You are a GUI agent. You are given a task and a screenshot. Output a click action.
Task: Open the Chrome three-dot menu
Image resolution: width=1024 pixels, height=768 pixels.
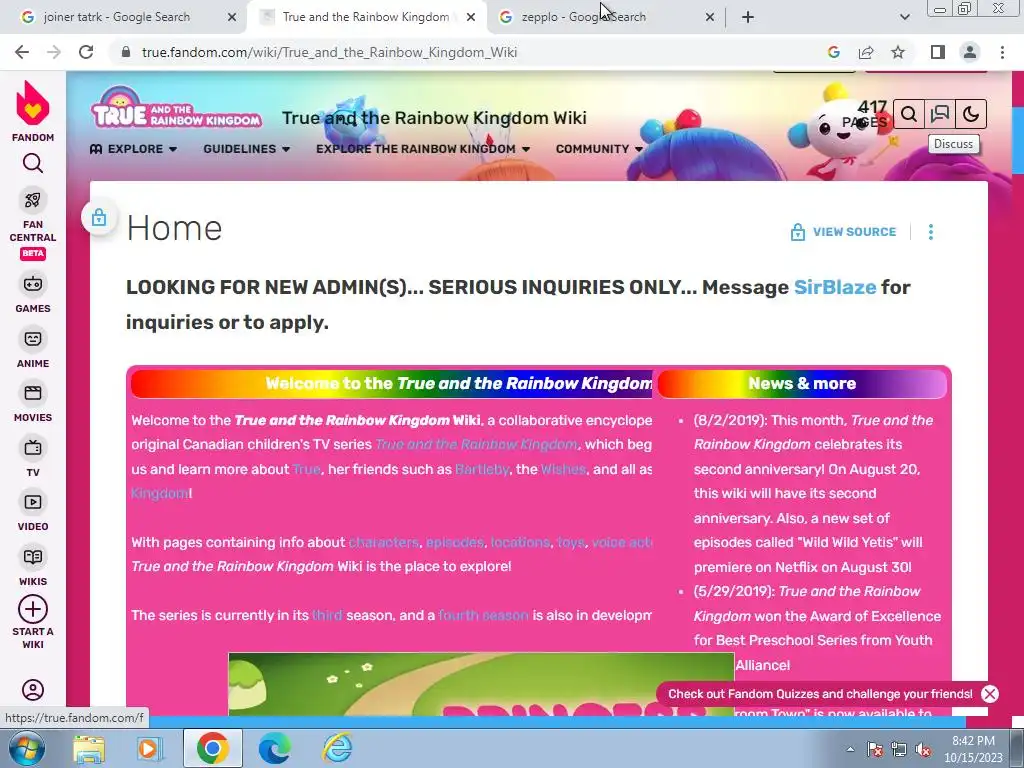1002,52
